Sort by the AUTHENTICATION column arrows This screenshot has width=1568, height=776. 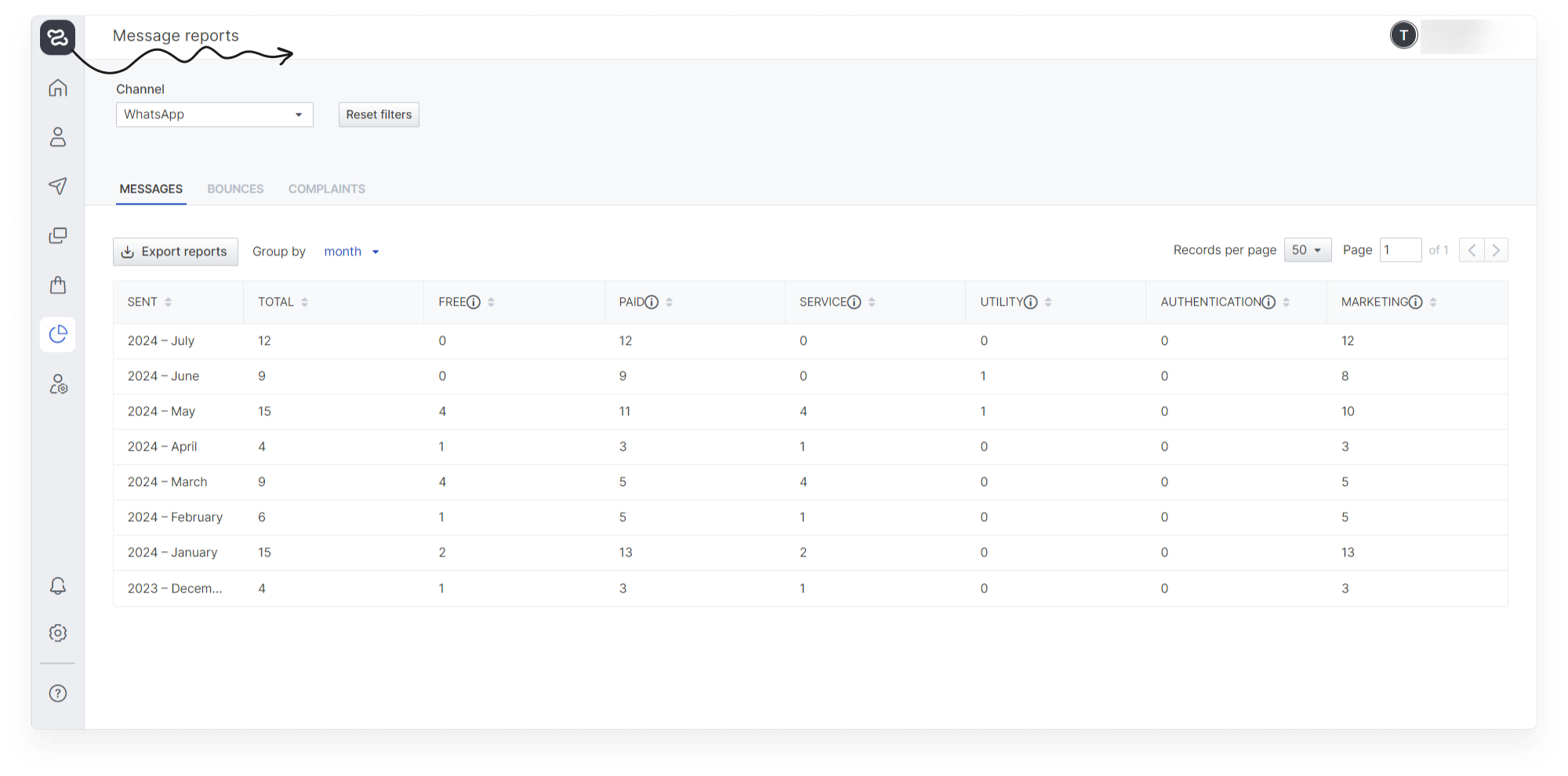click(x=1286, y=302)
